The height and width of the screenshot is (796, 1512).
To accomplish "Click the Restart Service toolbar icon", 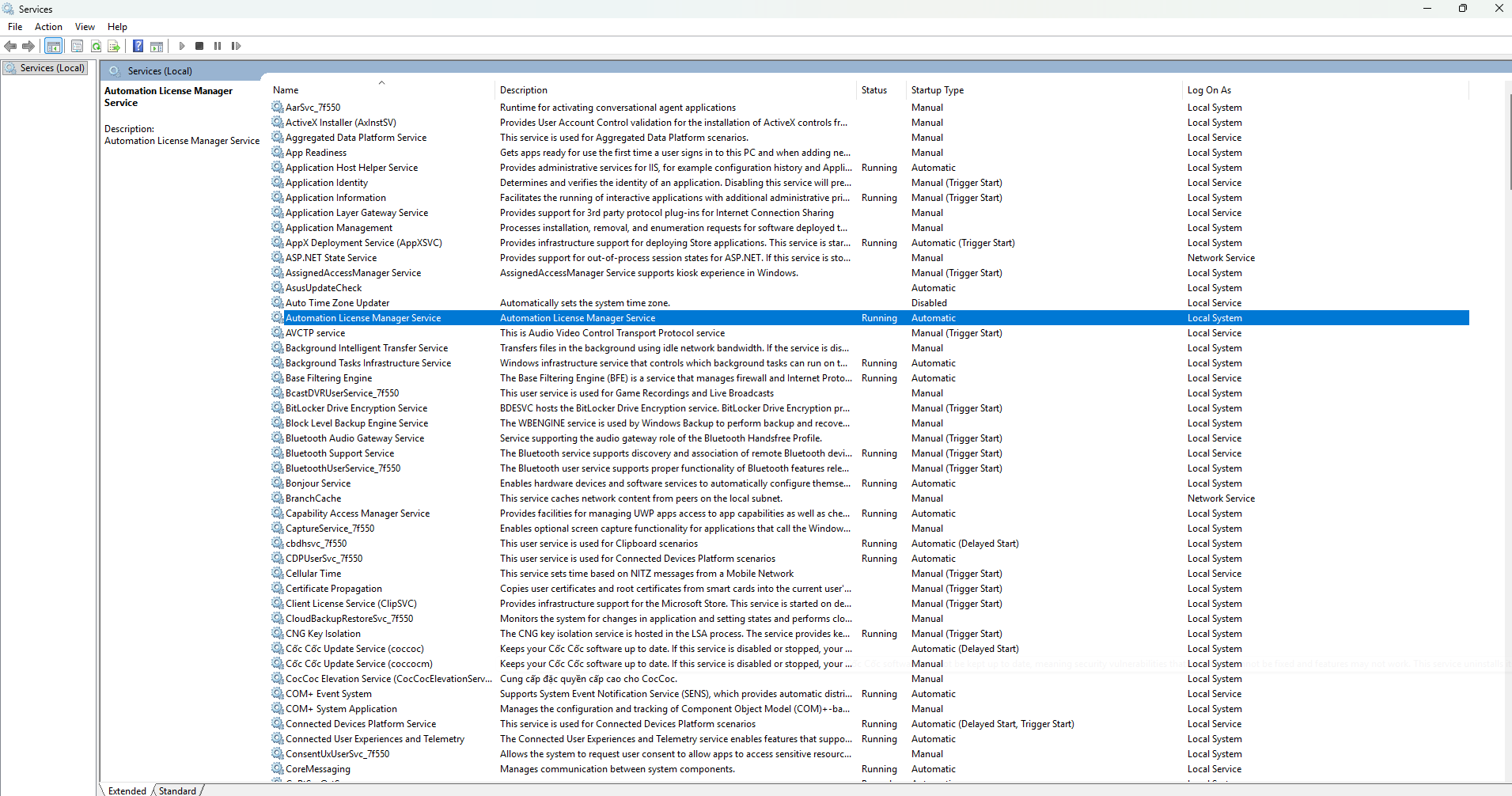I will click(x=236, y=46).
